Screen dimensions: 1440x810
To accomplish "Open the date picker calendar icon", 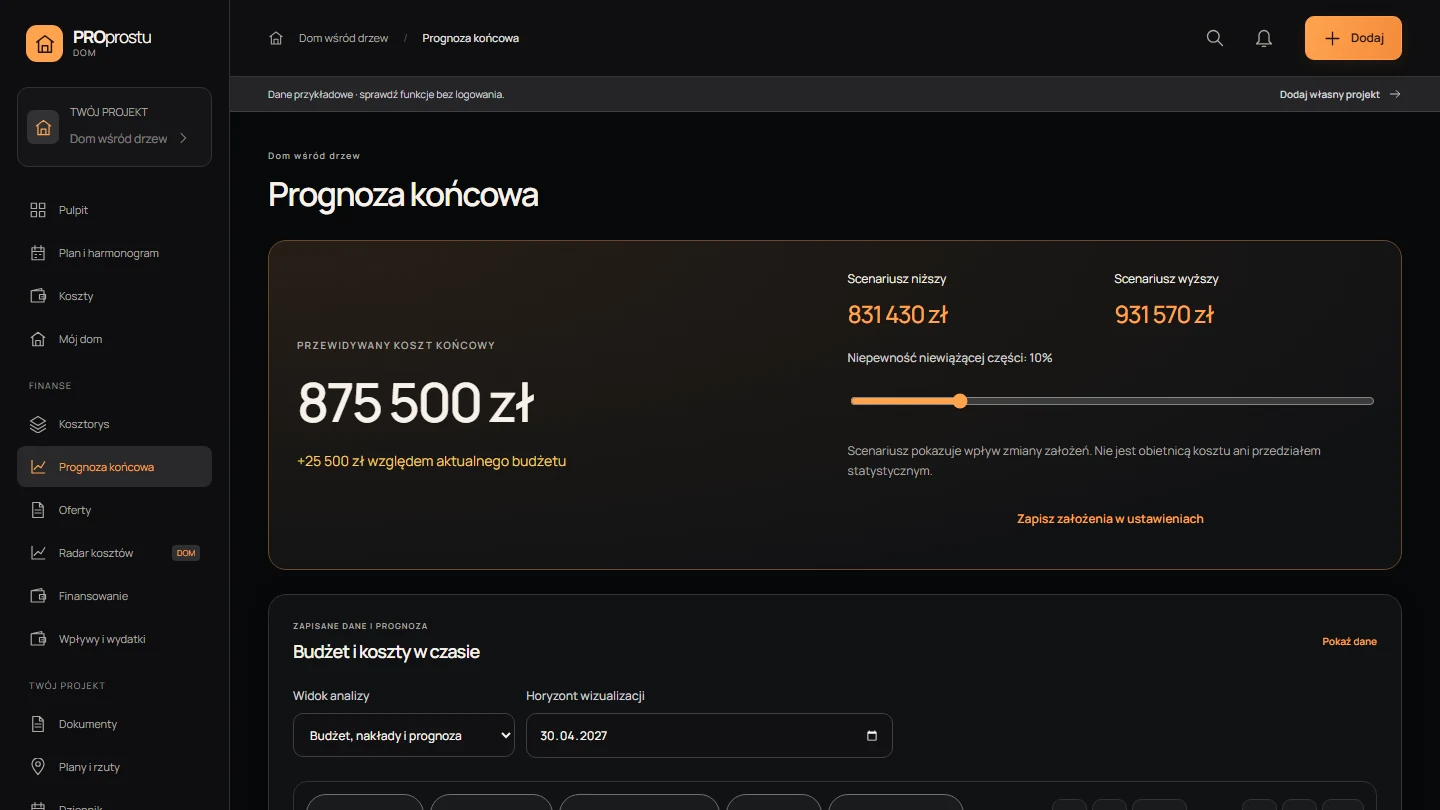I will pyautogui.click(x=872, y=736).
